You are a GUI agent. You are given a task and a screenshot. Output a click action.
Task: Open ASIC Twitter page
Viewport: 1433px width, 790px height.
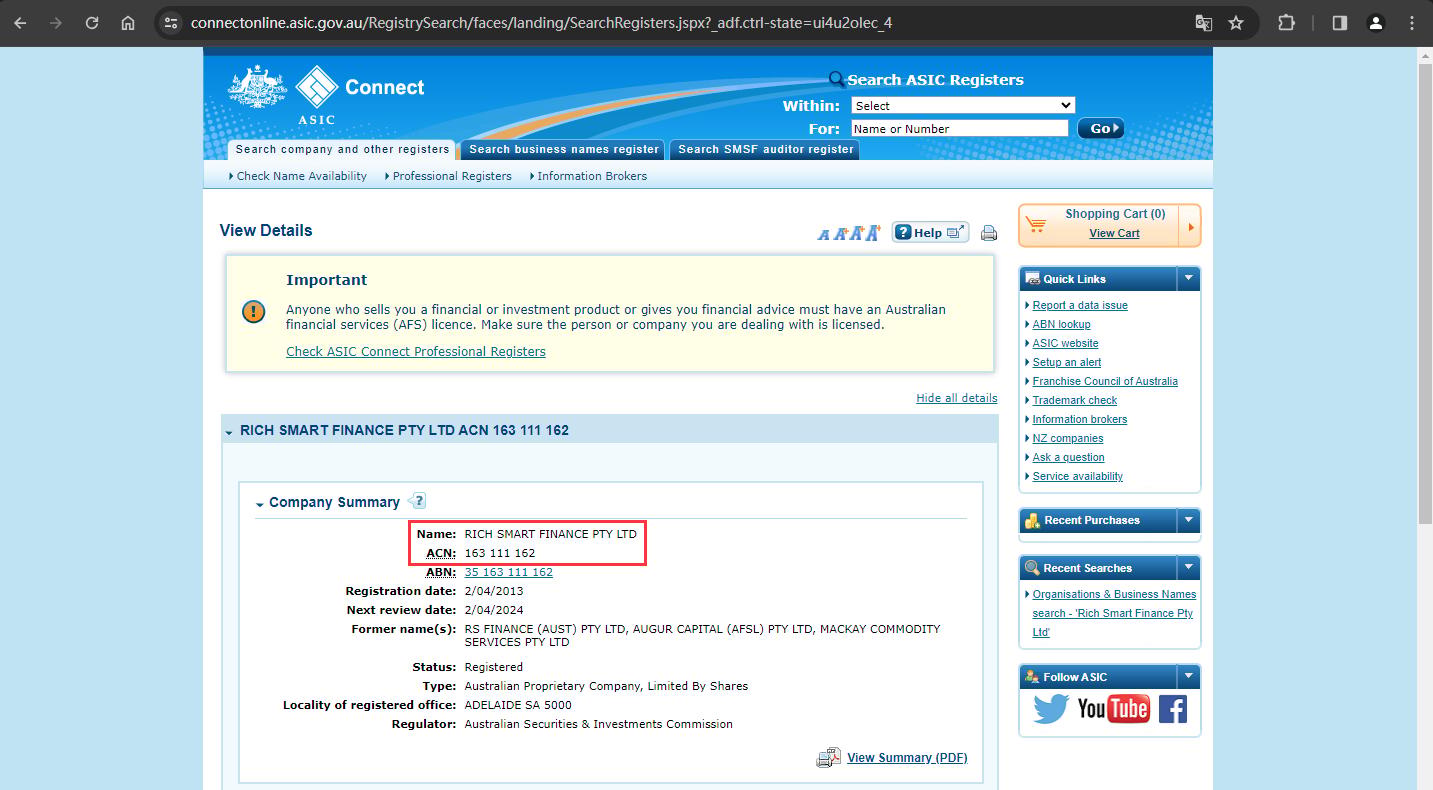pos(1051,709)
